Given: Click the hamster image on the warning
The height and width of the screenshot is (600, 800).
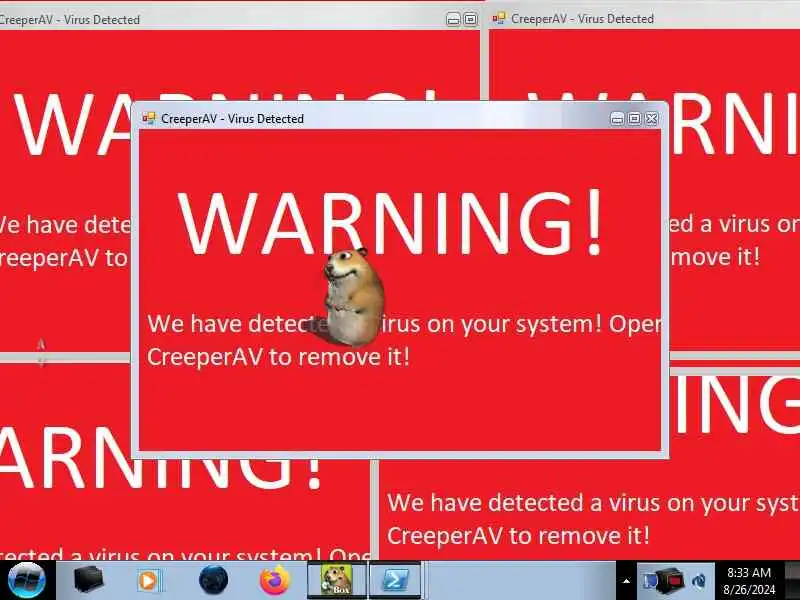Looking at the screenshot, I should [x=352, y=296].
